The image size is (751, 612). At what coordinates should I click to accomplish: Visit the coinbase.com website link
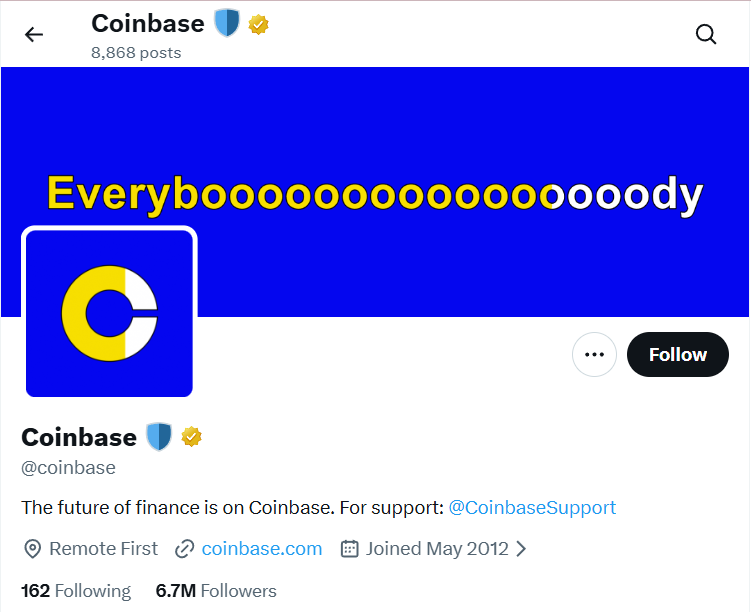click(262, 549)
